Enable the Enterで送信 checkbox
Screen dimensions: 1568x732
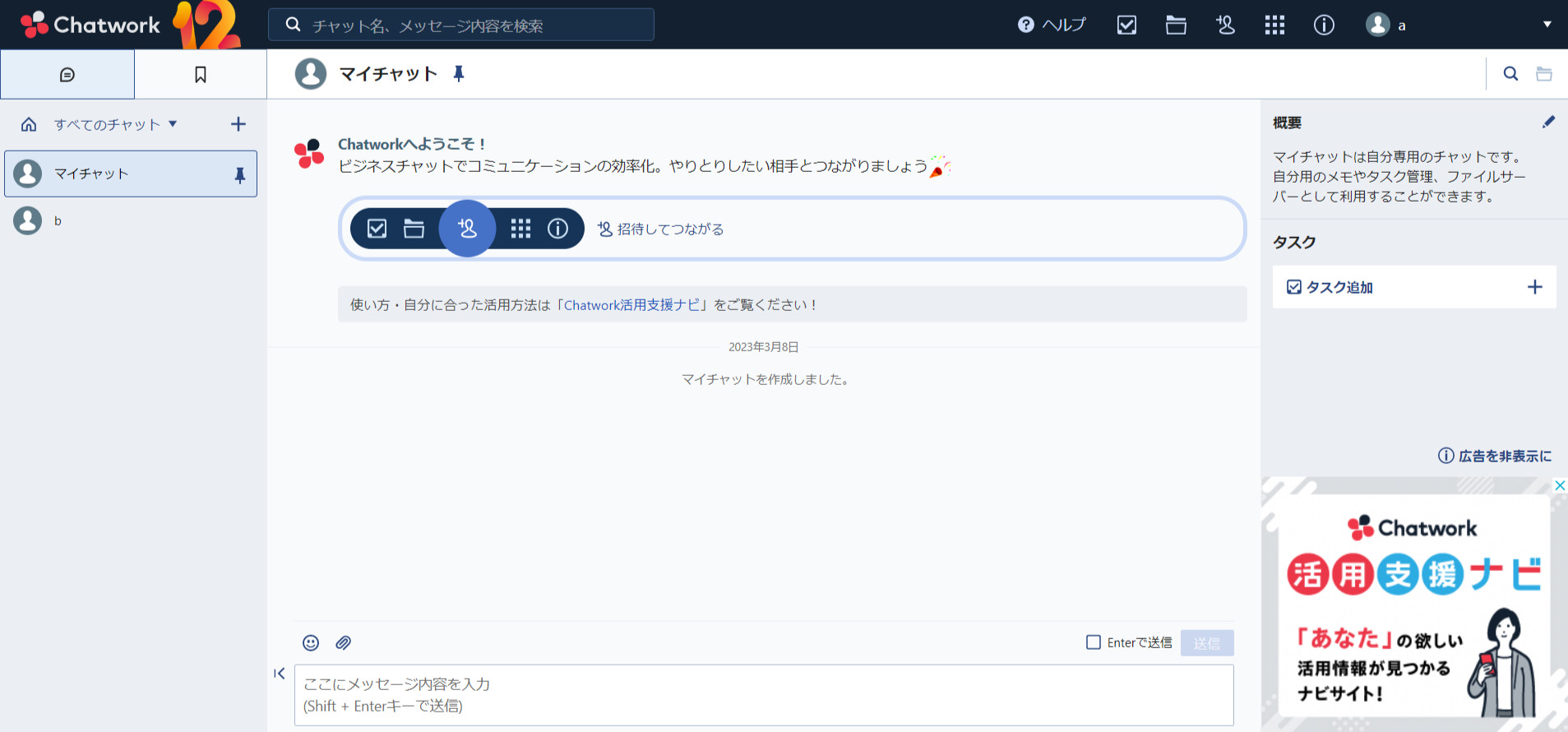tap(1094, 642)
